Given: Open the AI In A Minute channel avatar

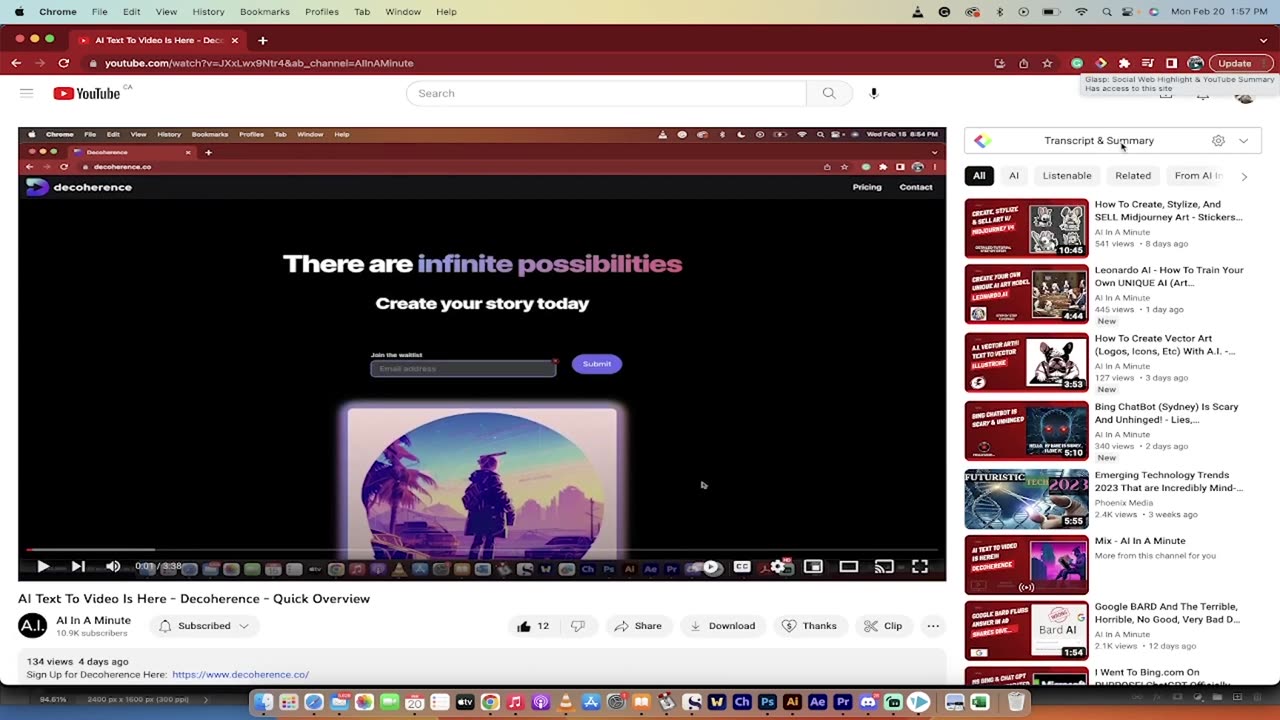Looking at the screenshot, I should [x=33, y=626].
